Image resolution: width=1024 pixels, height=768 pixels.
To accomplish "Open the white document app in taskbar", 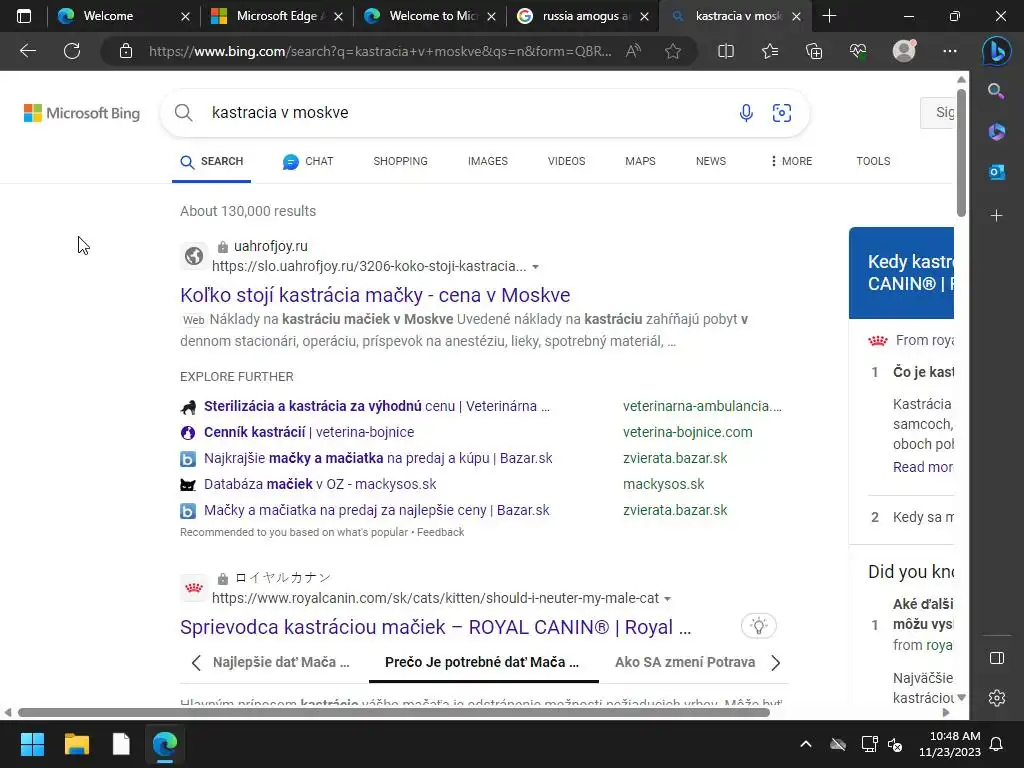I will coord(121,744).
